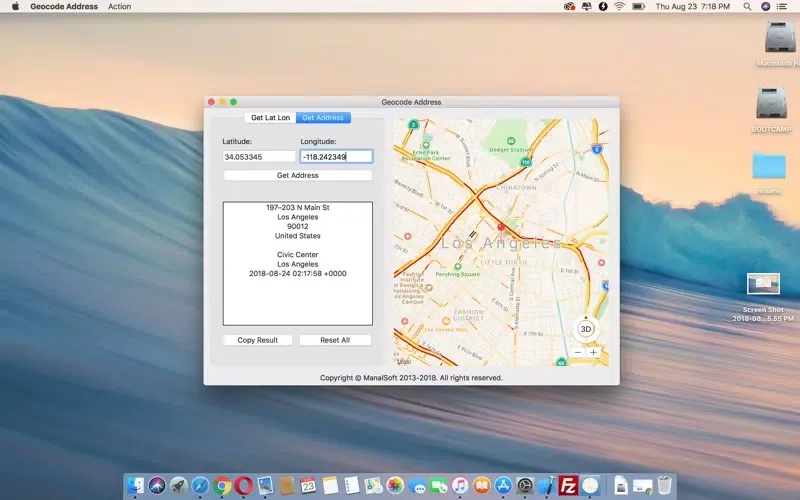
Task: Click the red location pin on the map
Action: [501, 228]
